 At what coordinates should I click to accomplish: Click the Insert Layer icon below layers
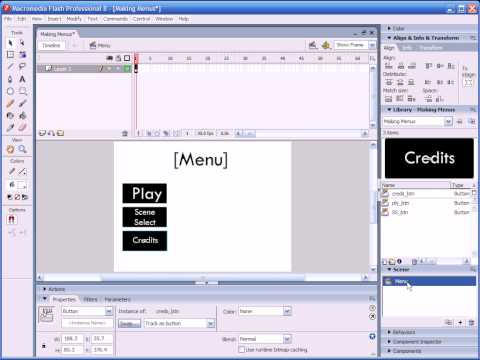(42, 133)
